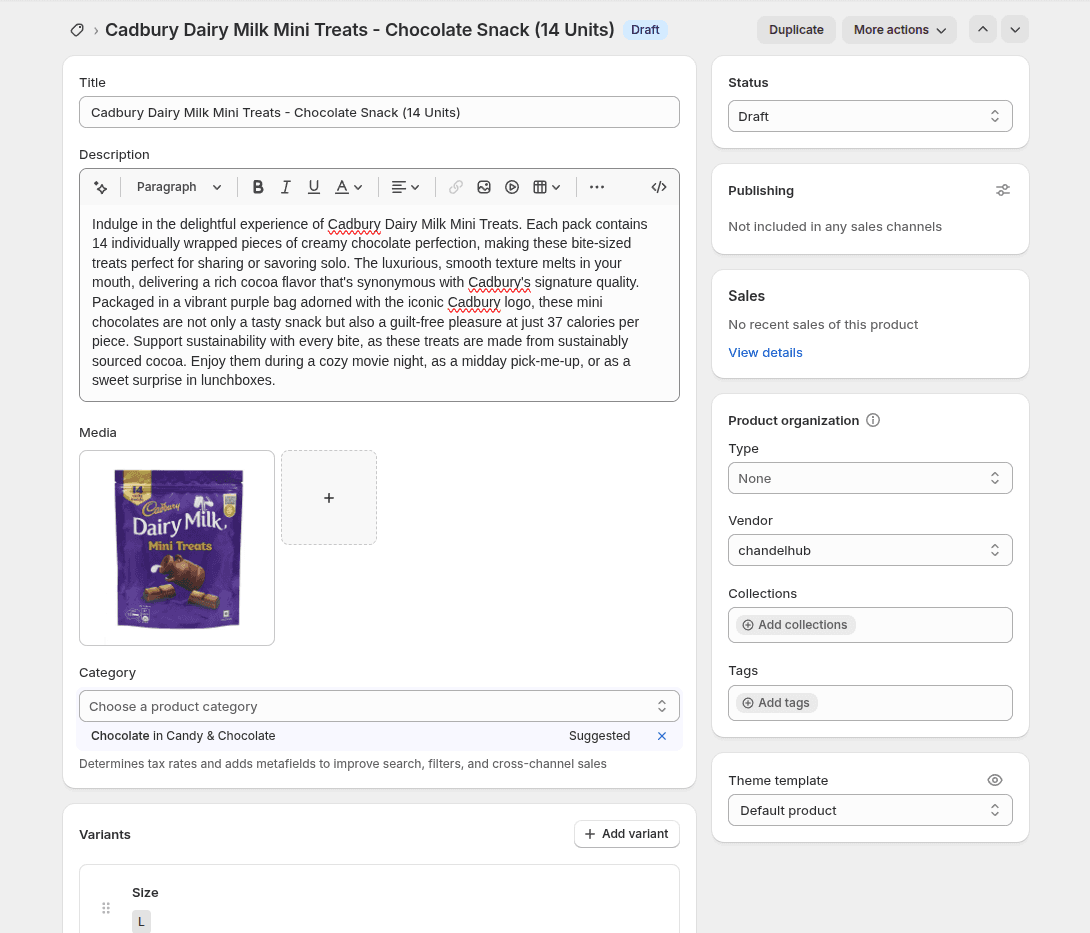The width and height of the screenshot is (1090, 933).
Task: Open Publishing manage settings icon
Action: pyautogui.click(x=1002, y=190)
